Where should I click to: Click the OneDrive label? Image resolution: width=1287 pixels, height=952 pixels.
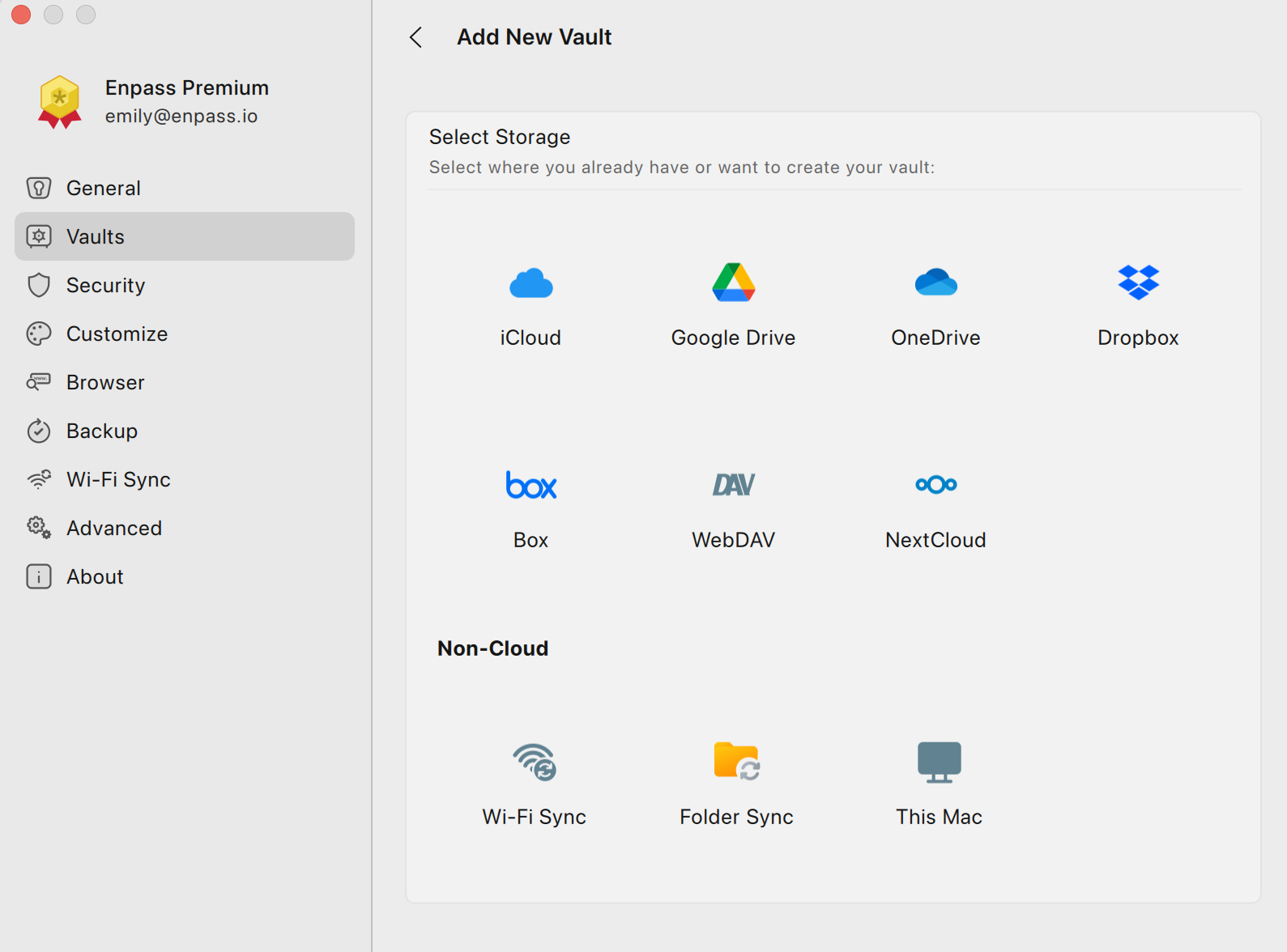936,338
